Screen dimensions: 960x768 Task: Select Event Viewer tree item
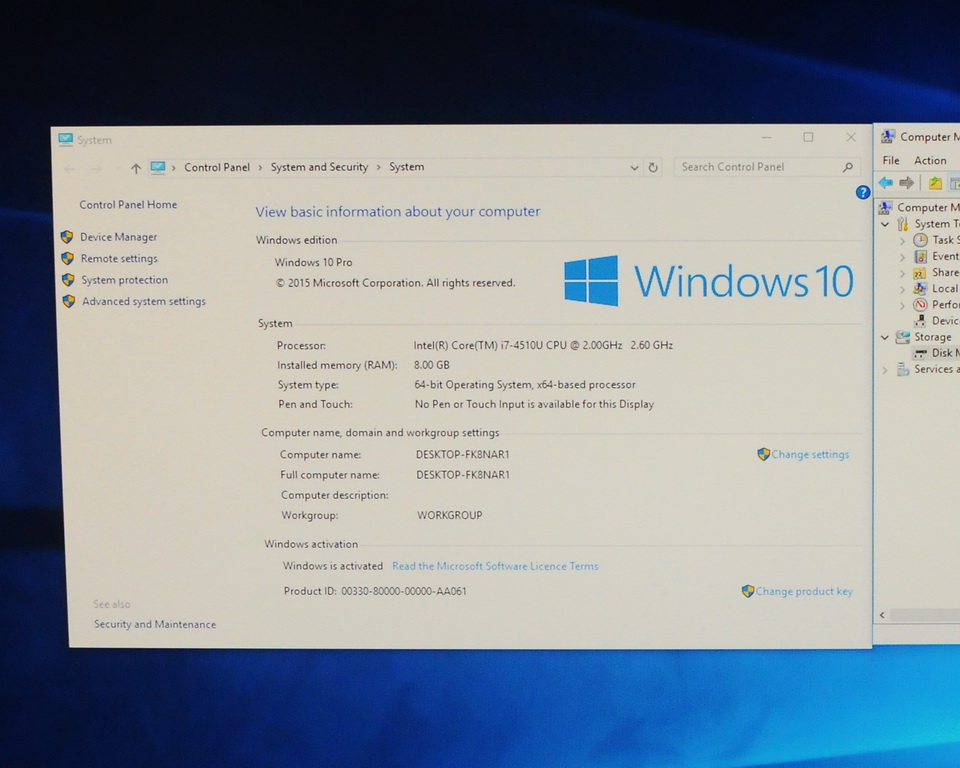(x=945, y=256)
